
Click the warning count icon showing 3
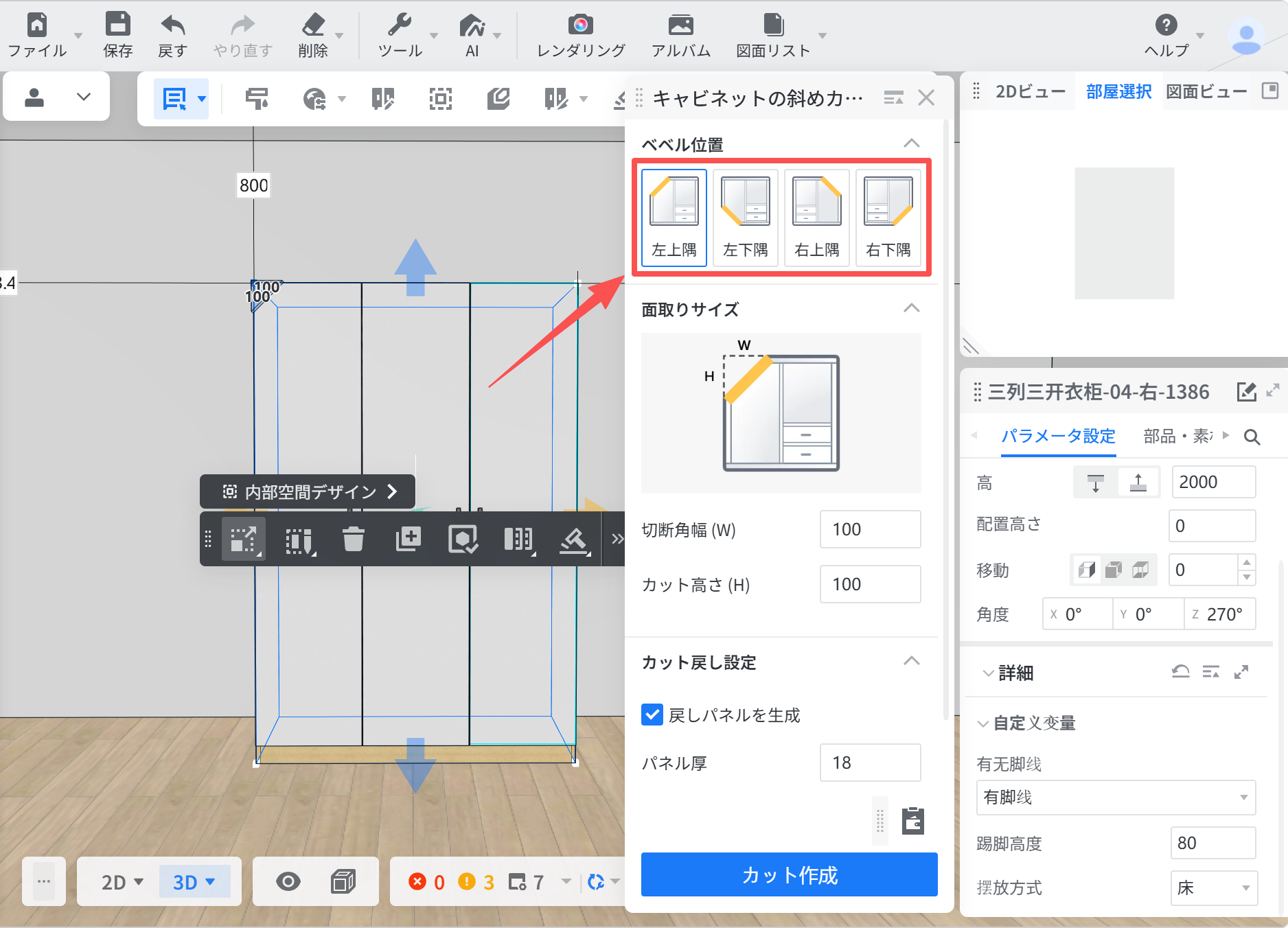click(466, 881)
